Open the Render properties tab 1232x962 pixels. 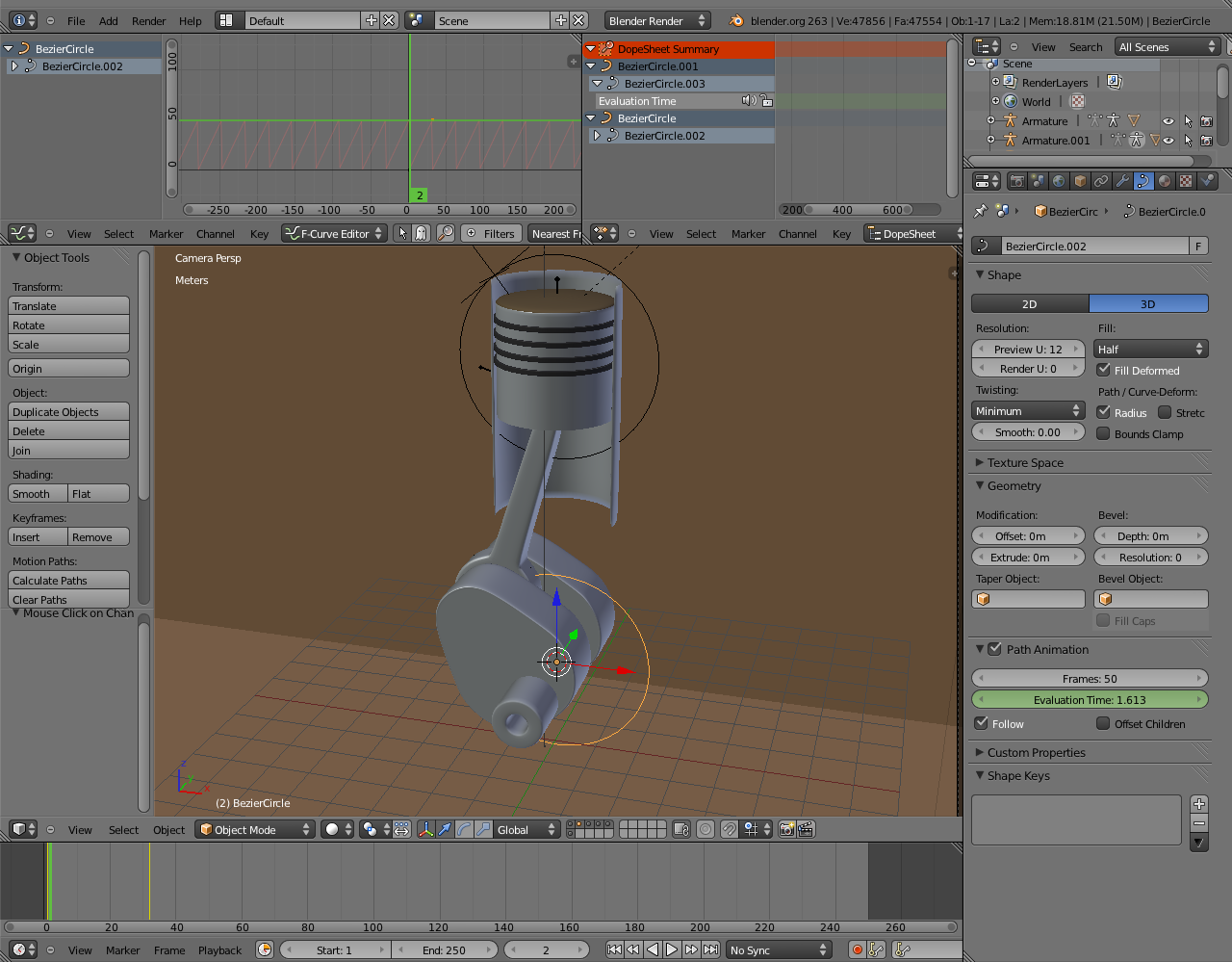point(1018,180)
